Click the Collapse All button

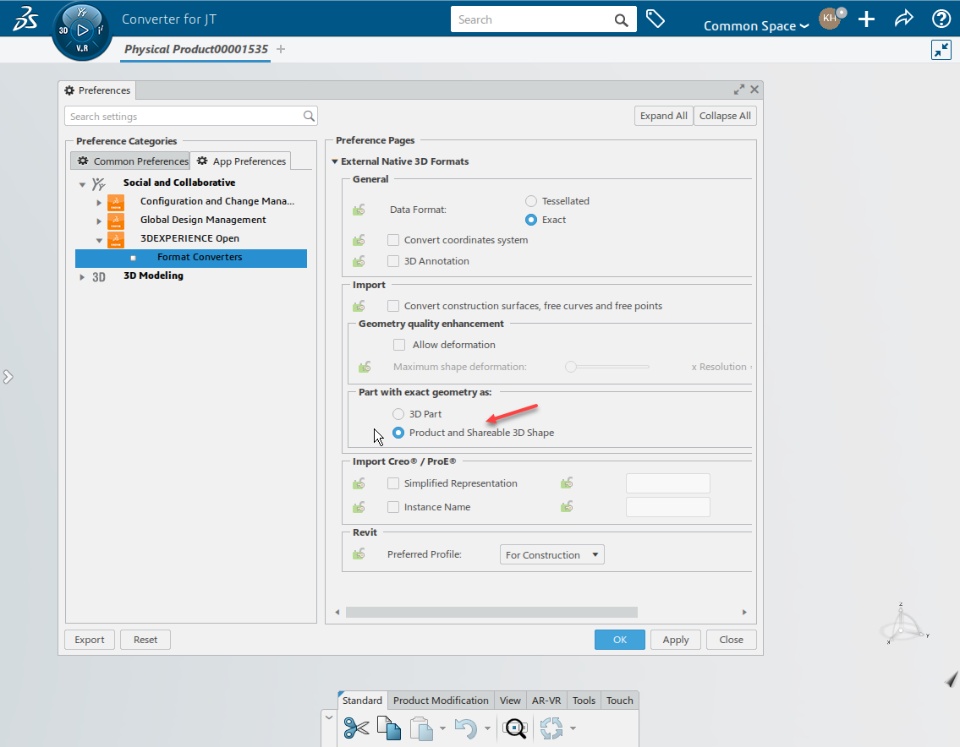(725, 116)
